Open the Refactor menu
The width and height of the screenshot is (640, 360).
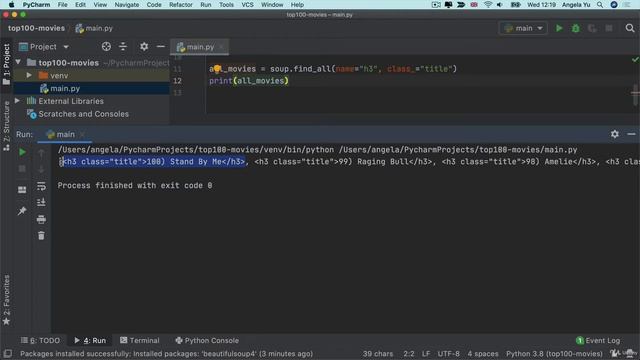tap(180, 5)
